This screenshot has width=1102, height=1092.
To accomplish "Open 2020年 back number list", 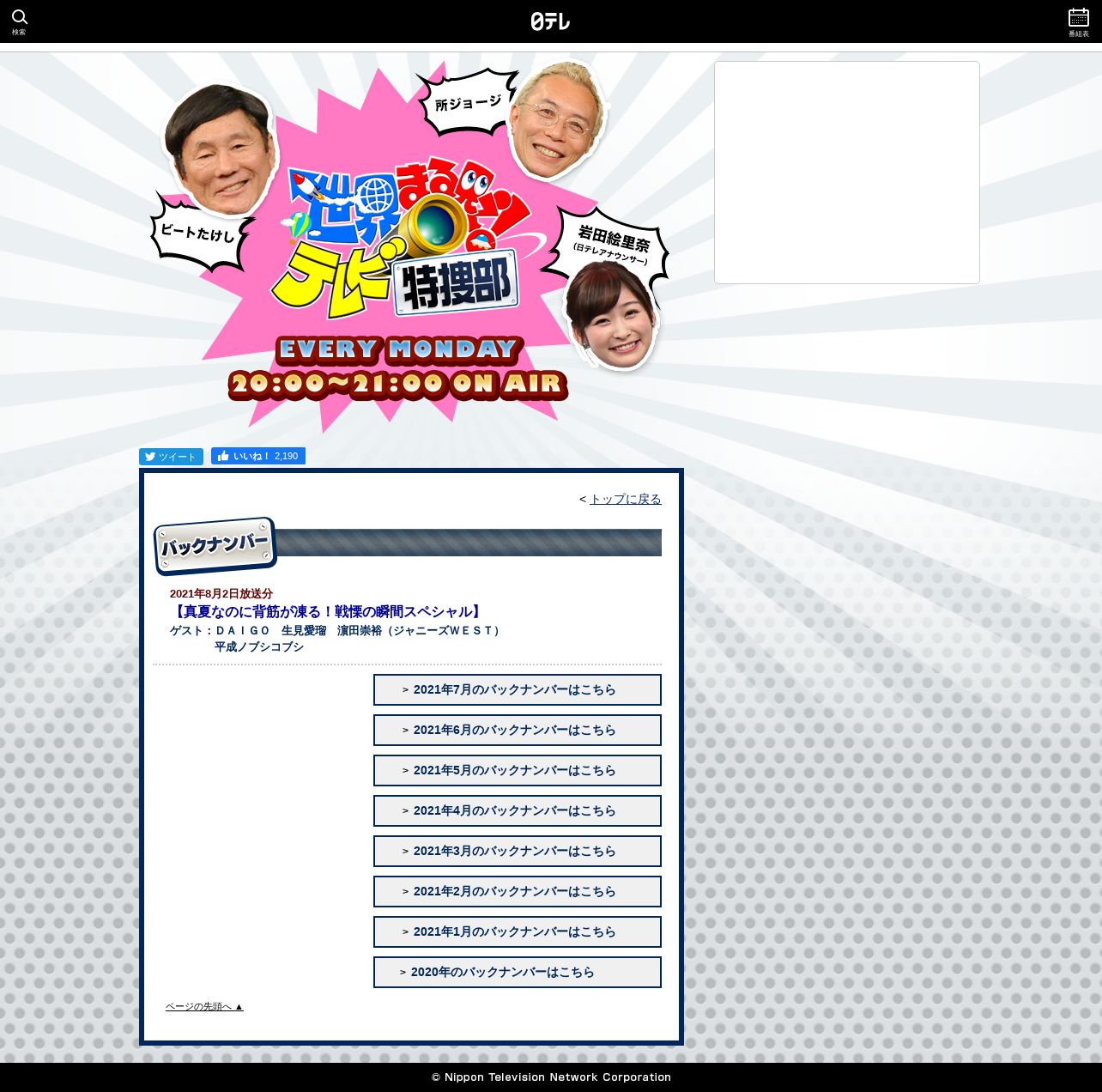I will pyautogui.click(x=518, y=972).
